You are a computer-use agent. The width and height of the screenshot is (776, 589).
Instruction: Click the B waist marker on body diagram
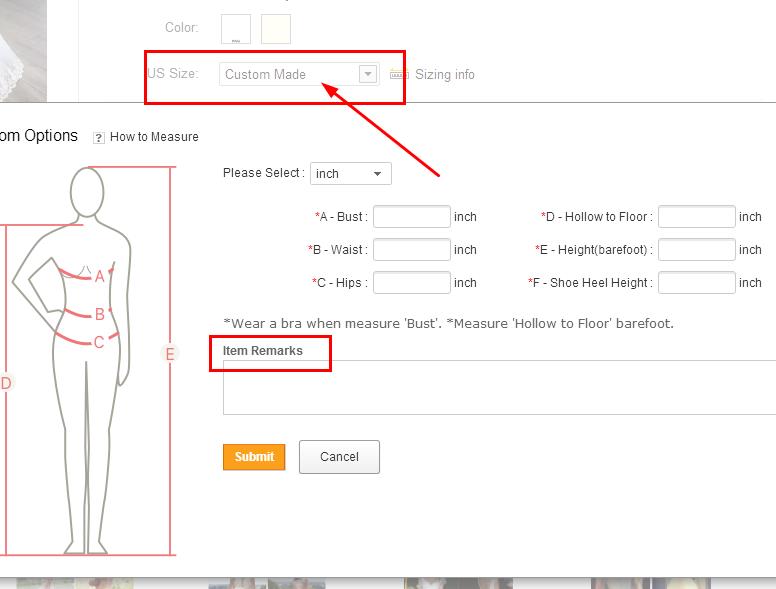100,315
